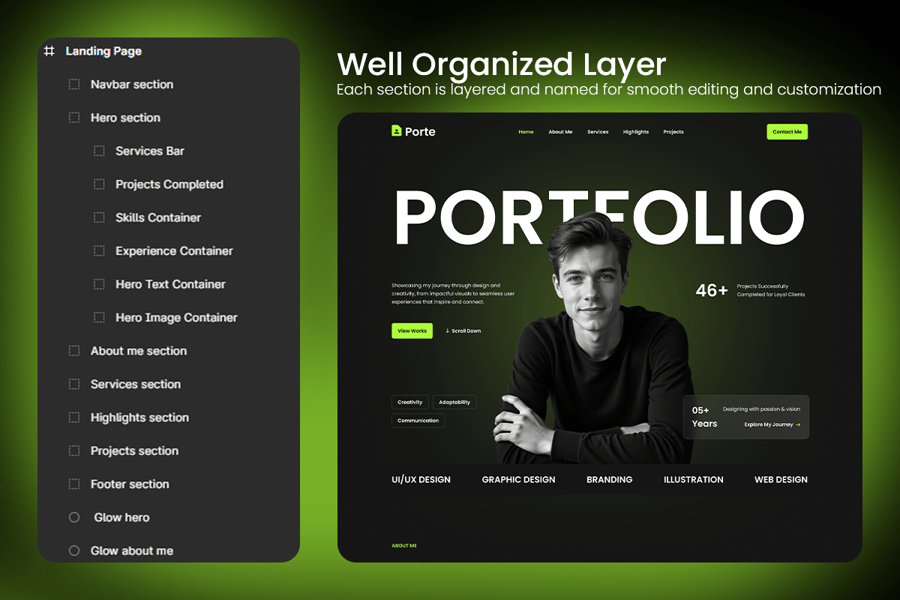The width and height of the screenshot is (900, 600).
Task: Click the Services Bar layer frame icon
Action: pos(99,151)
